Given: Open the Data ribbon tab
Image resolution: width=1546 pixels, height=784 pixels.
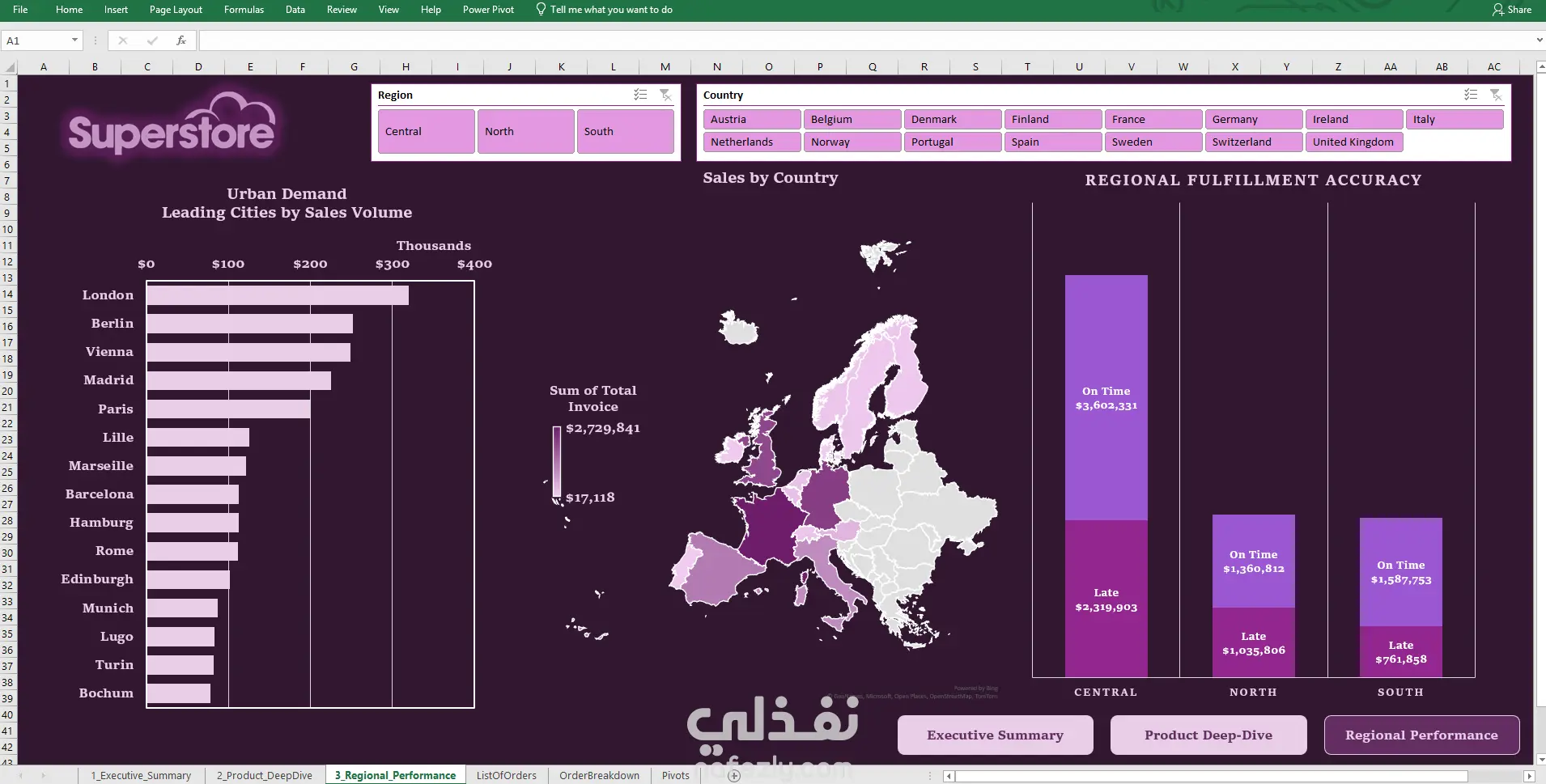Looking at the screenshot, I should click(x=295, y=10).
